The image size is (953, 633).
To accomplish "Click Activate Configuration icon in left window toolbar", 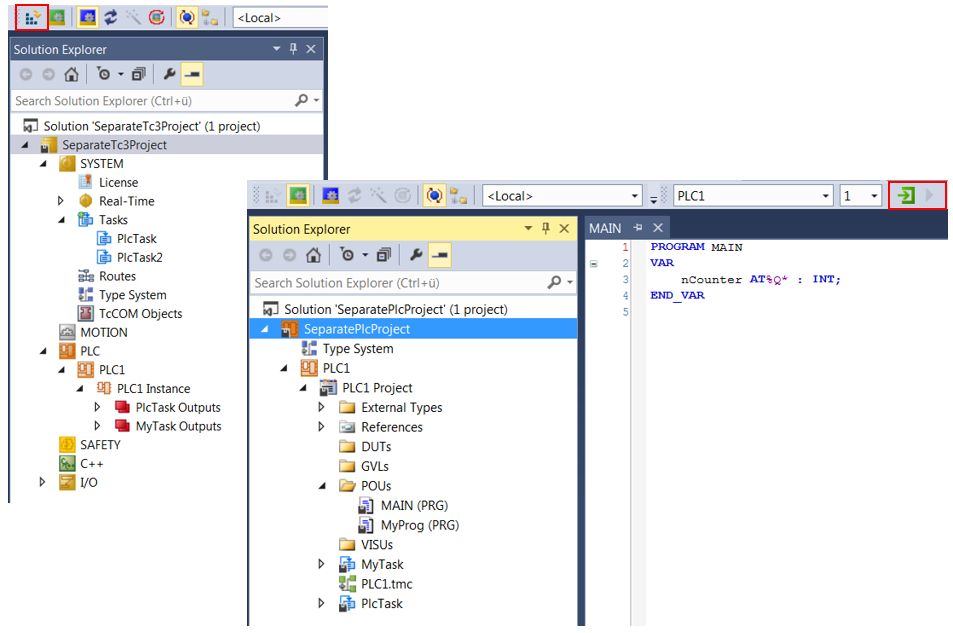I will point(32,17).
